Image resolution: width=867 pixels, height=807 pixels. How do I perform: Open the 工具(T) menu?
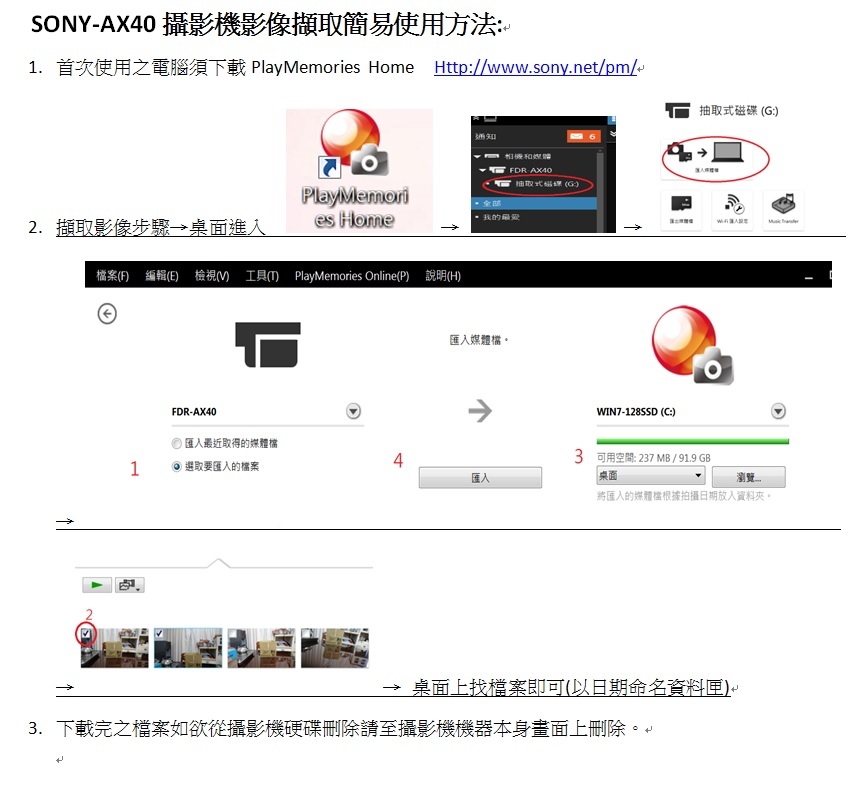pyautogui.click(x=260, y=275)
